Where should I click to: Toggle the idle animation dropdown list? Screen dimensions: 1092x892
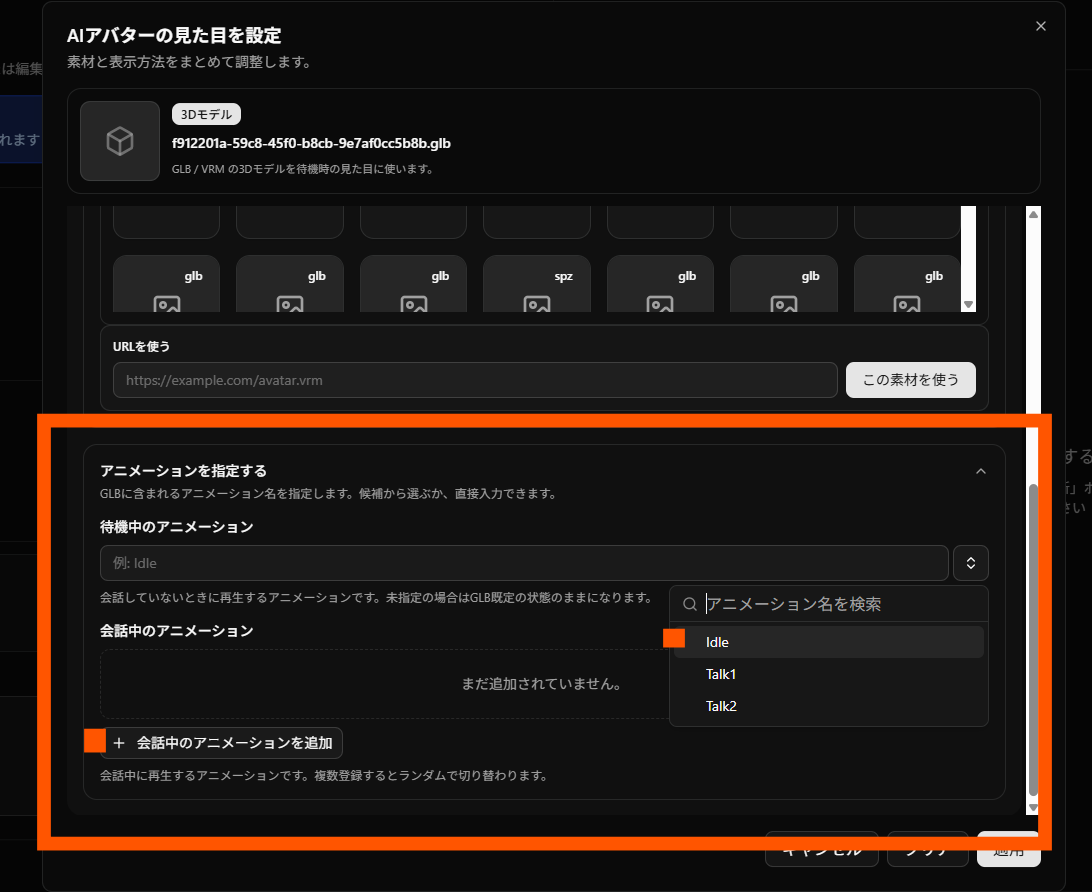[x=970, y=563]
